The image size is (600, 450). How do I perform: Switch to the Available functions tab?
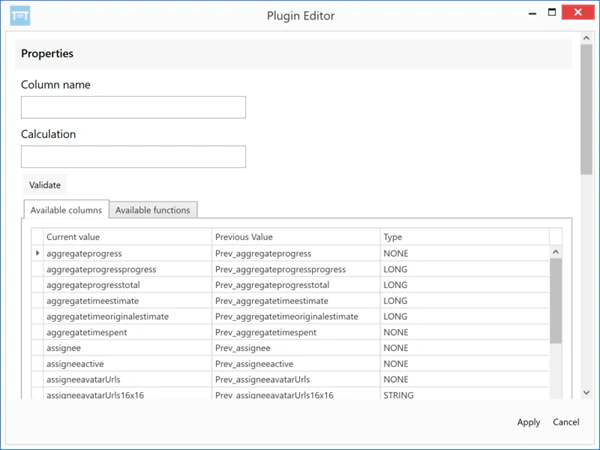click(x=153, y=210)
